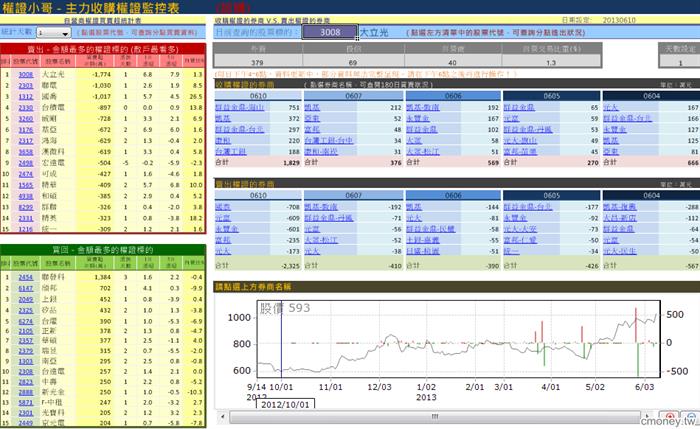The width and height of the screenshot is (700, 429).
Task: Open stock code 3658 link
Action: click(25, 152)
